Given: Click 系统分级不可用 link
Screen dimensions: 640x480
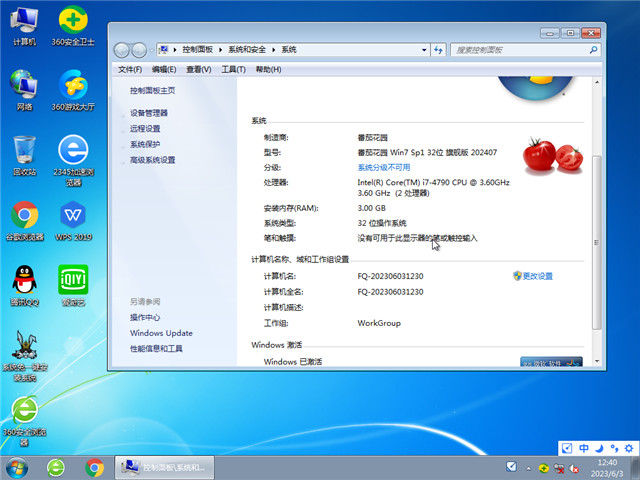Looking at the screenshot, I should coord(384,167).
